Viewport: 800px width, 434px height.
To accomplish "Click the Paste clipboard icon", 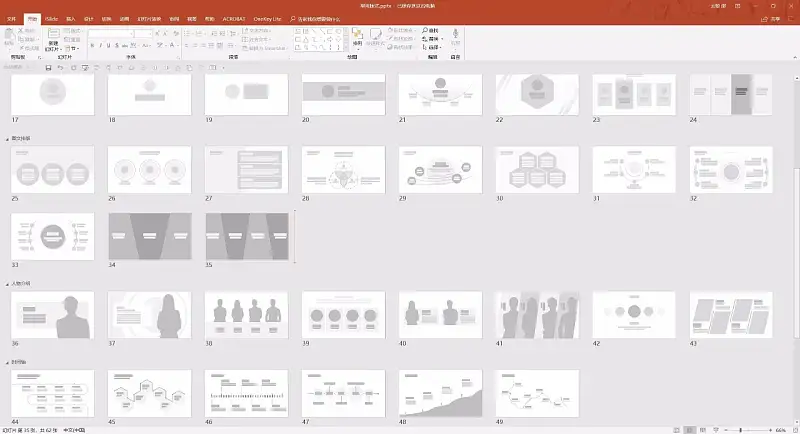I will (x=9, y=34).
